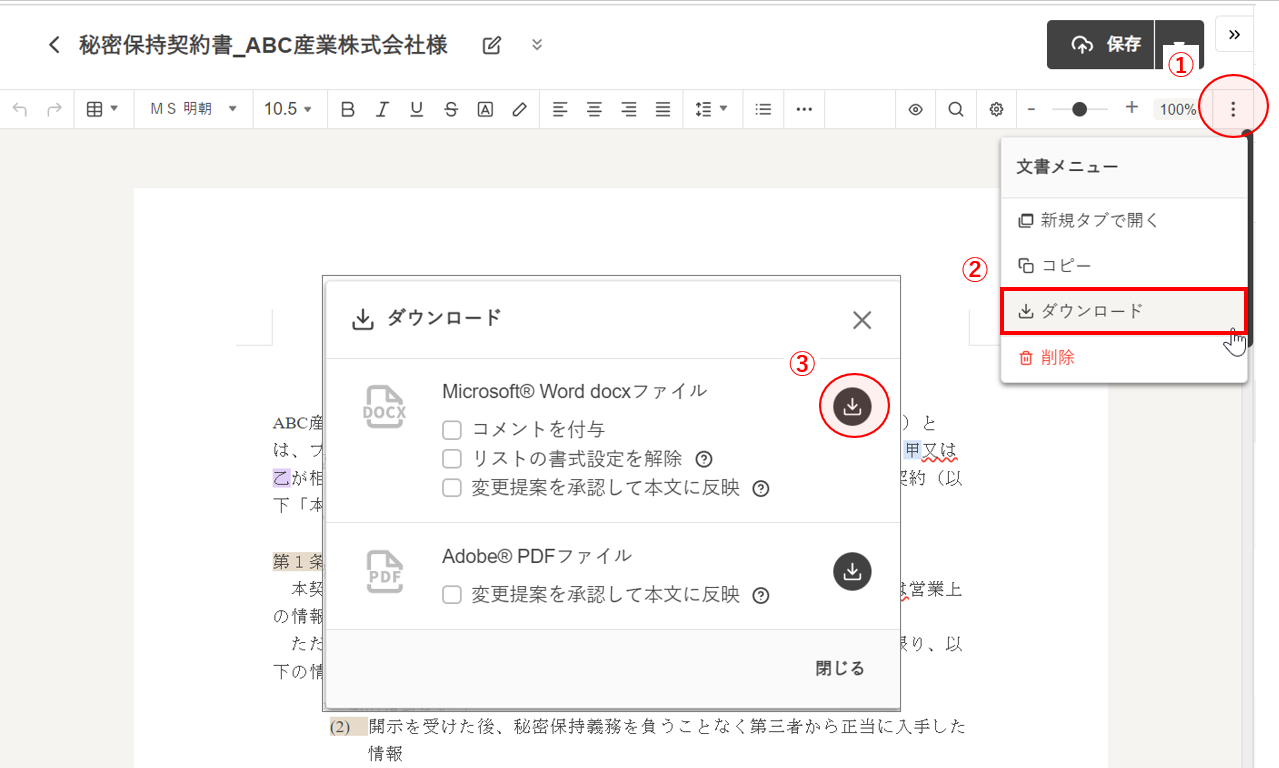Viewport: 1279px width, 768px height.
Task: Check PDF 変更提案を承認して本文に反映 checkbox
Action: point(452,595)
